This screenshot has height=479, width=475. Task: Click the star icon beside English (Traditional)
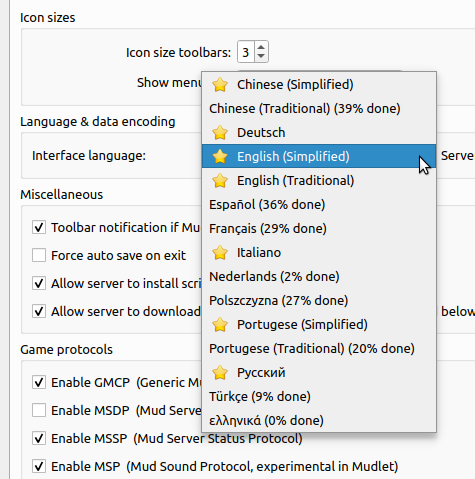220,181
